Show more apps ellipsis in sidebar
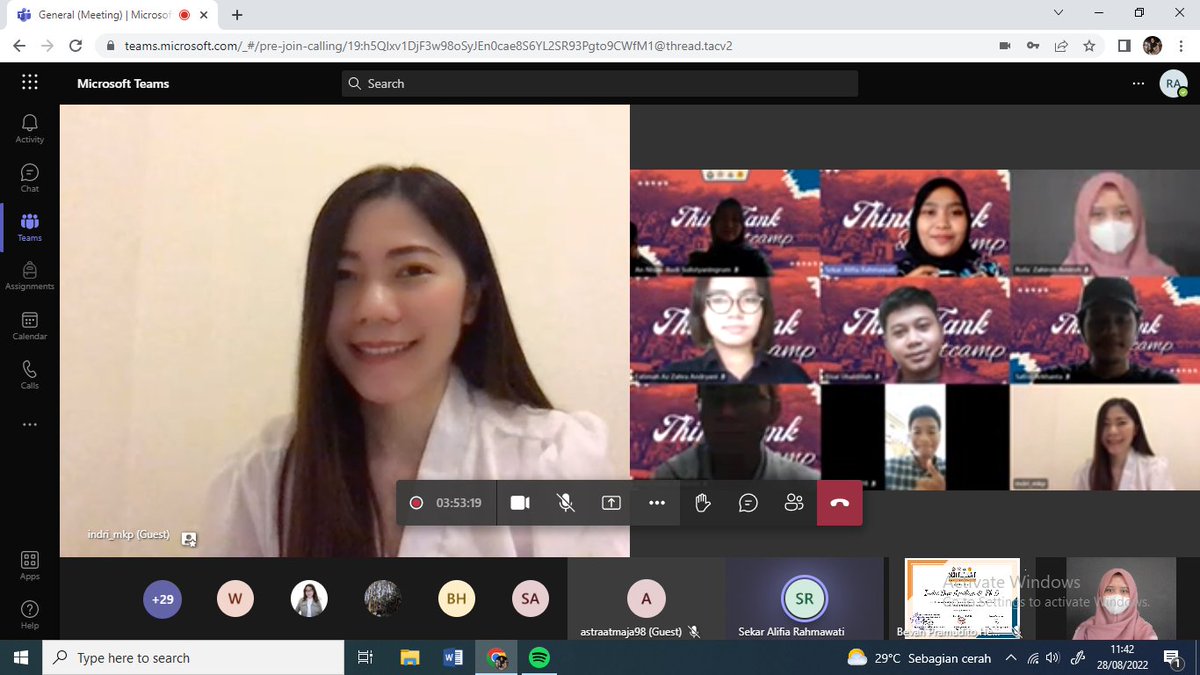Viewport: 1200px width, 675px height. [30, 424]
